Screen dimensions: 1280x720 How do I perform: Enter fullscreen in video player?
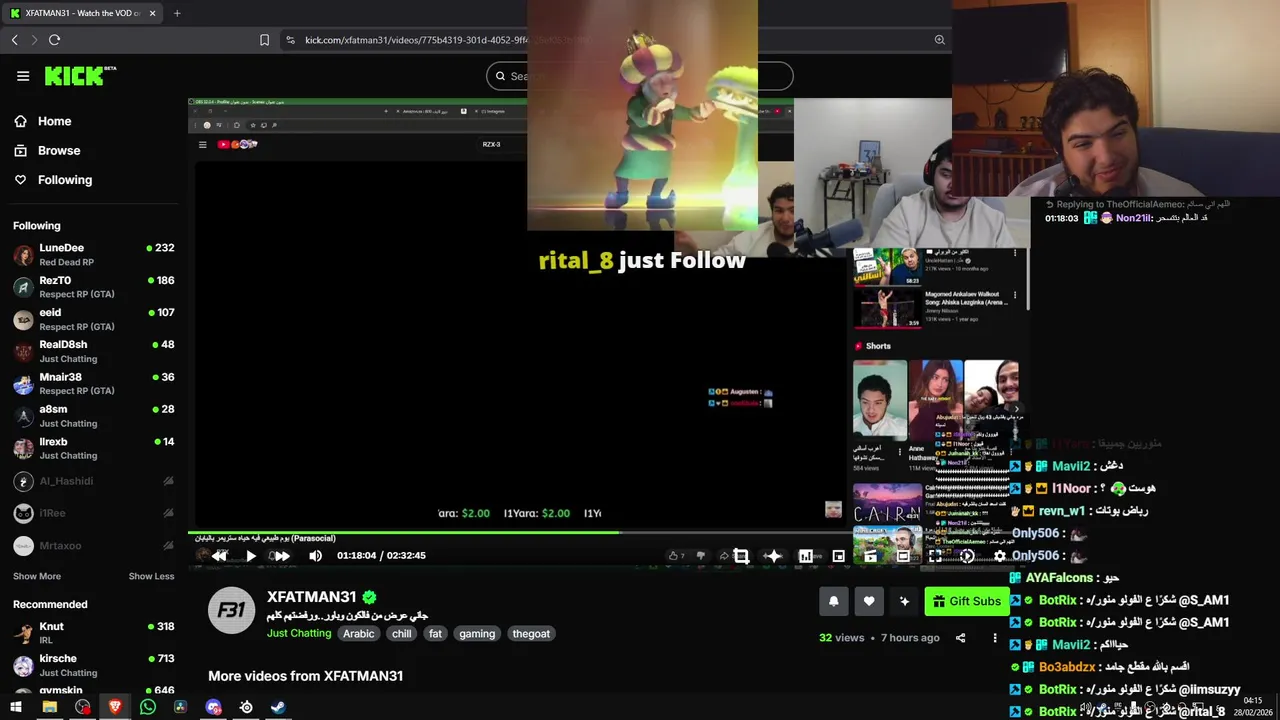934,556
